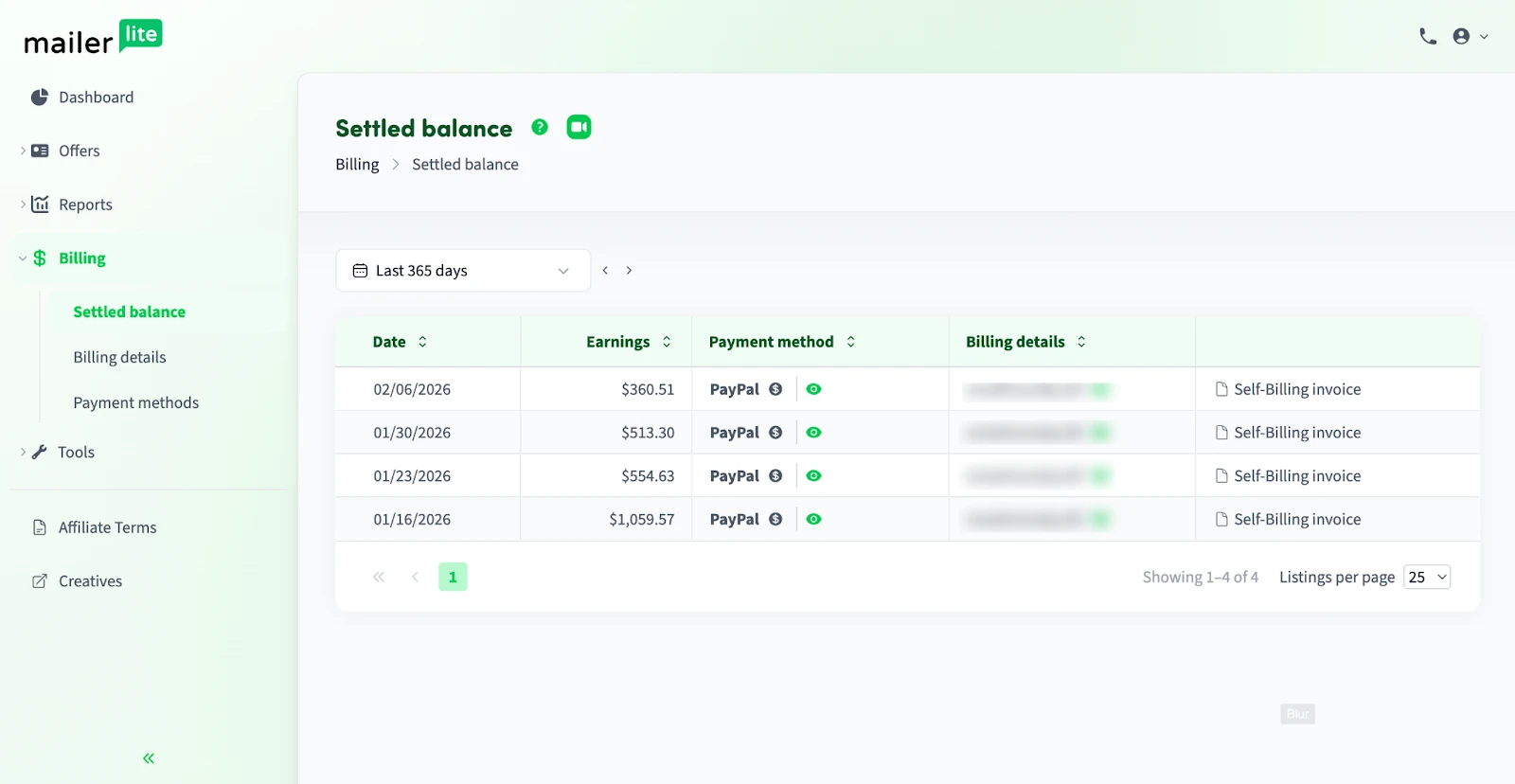The width and height of the screenshot is (1515, 784).
Task: Click the MailerLite logo
Action: click(93, 38)
